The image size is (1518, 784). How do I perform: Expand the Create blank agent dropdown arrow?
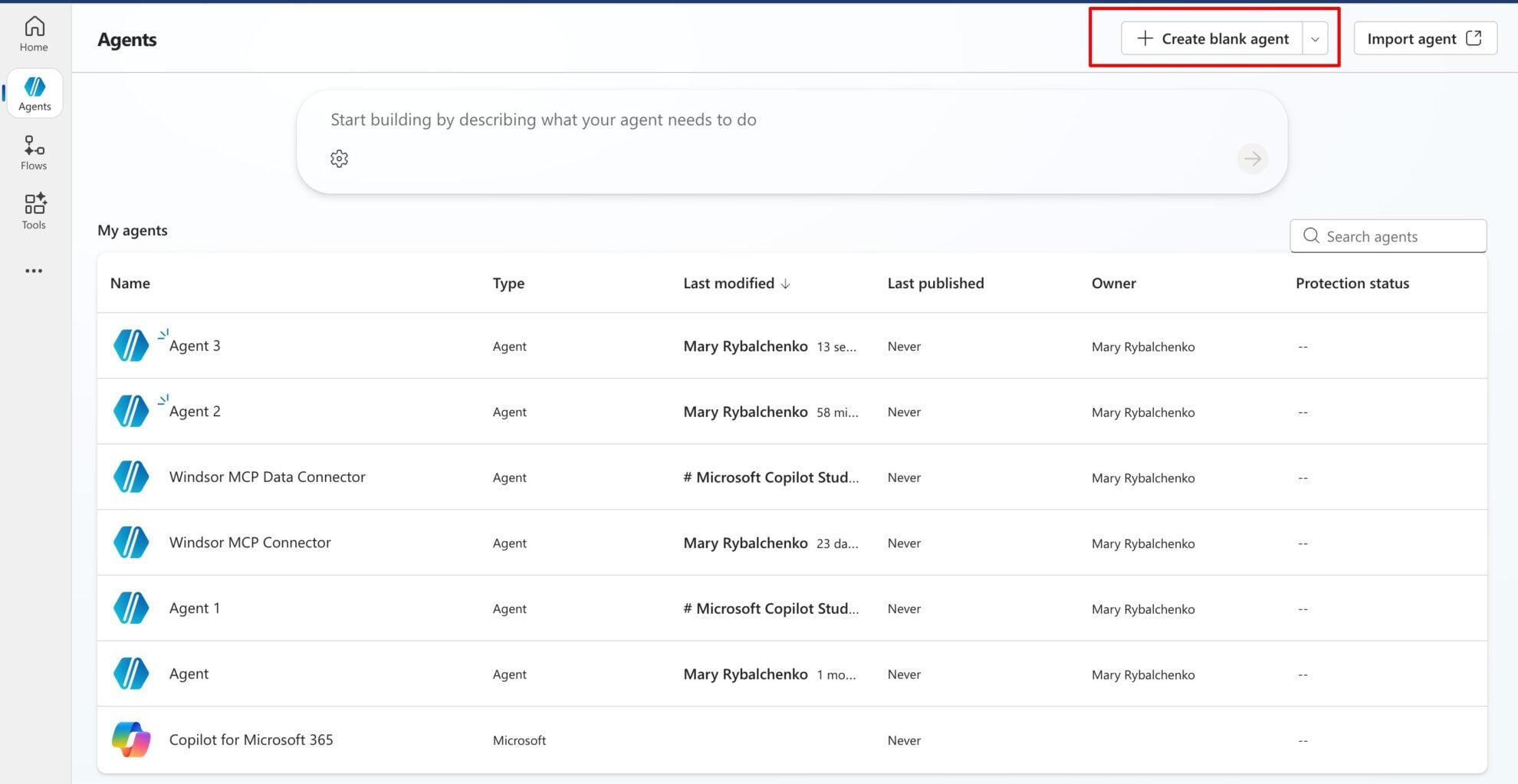point(1315,38)
